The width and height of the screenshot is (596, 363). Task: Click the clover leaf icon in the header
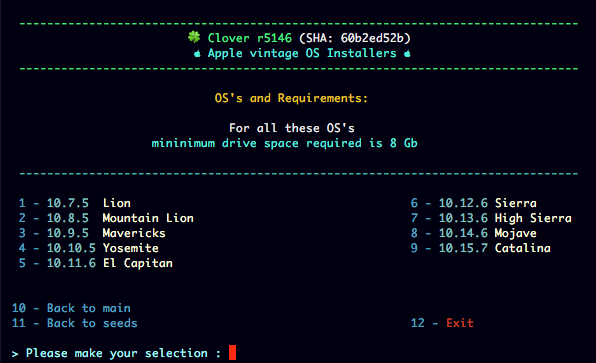click(x=194, y=37)
